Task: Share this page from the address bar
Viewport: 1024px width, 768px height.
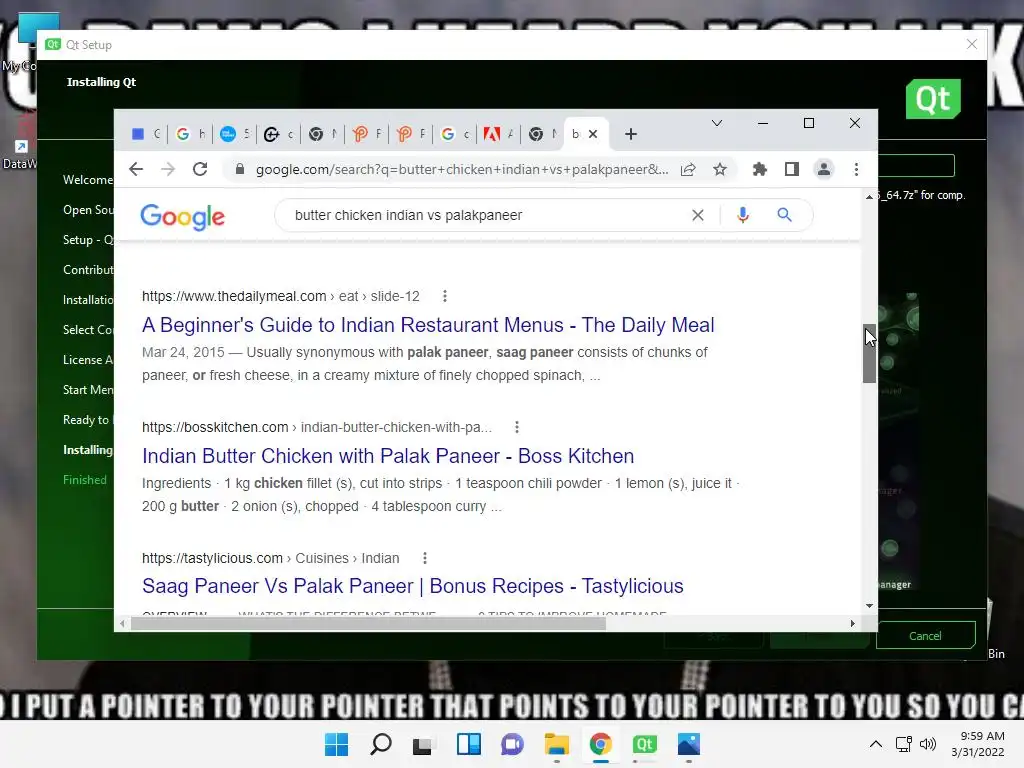Action: click(x=688, y=169)
